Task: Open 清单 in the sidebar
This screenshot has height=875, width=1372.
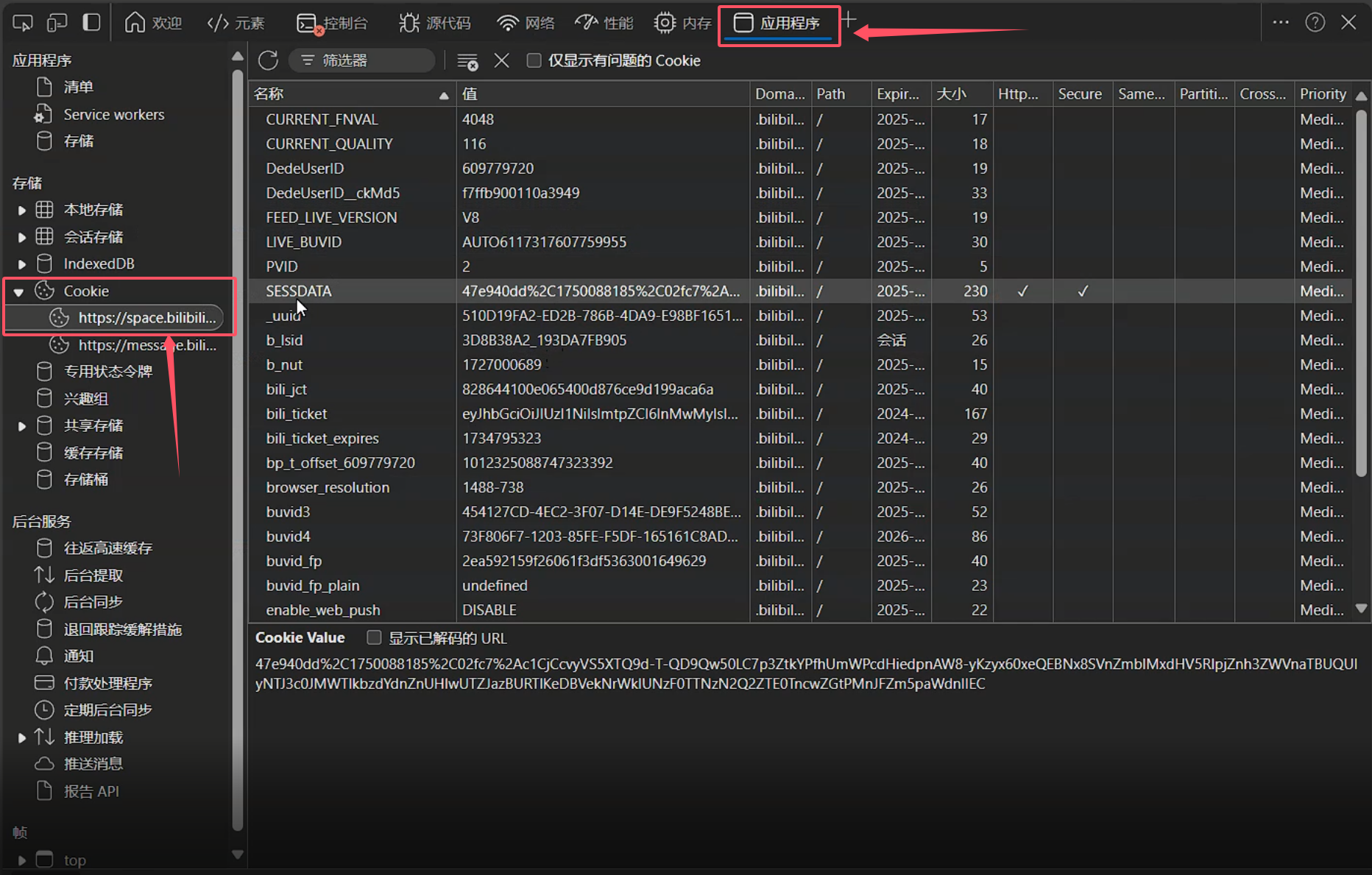Action: point(79,87)
